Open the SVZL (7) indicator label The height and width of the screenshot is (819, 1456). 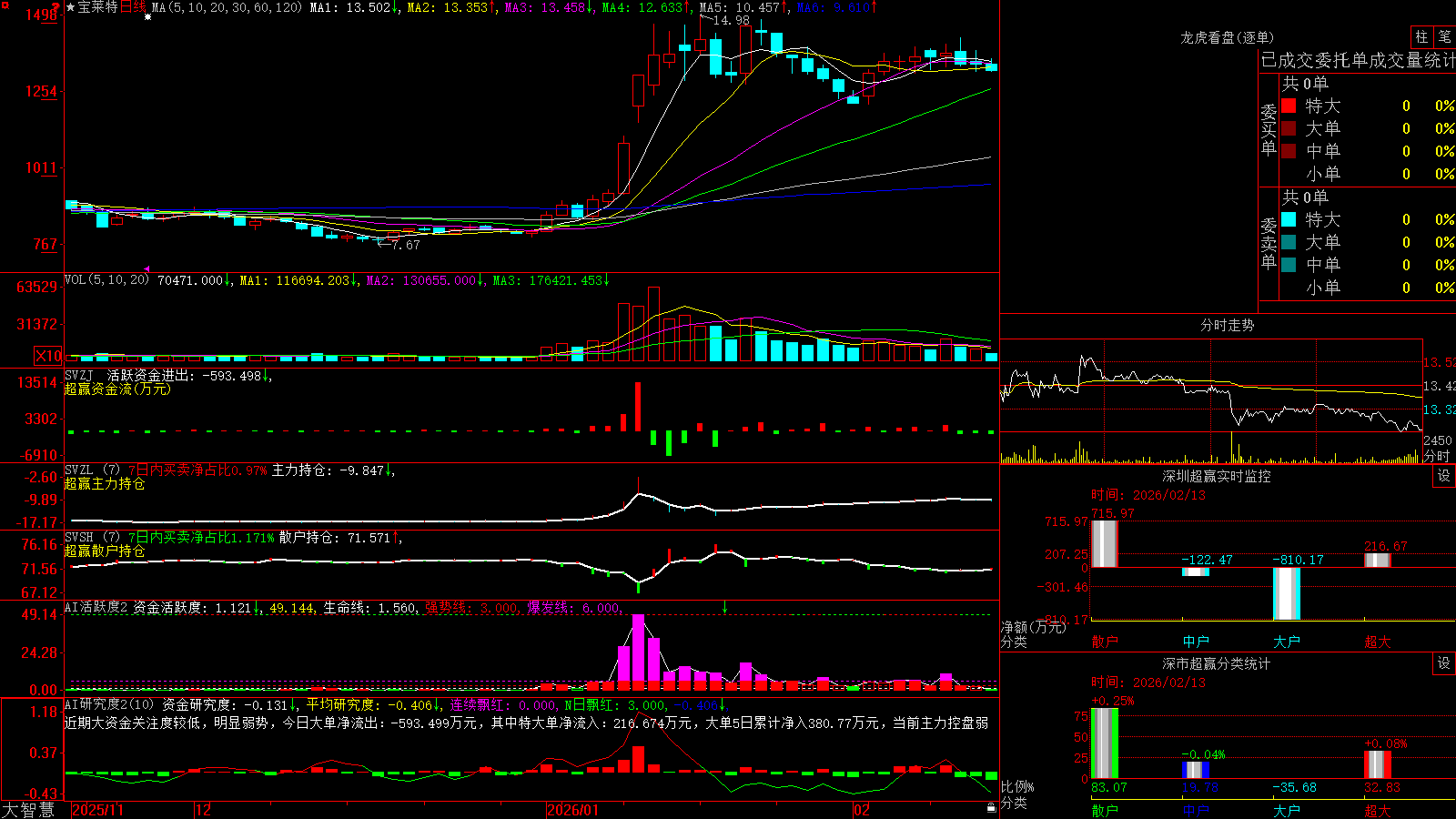click(92, 470)
